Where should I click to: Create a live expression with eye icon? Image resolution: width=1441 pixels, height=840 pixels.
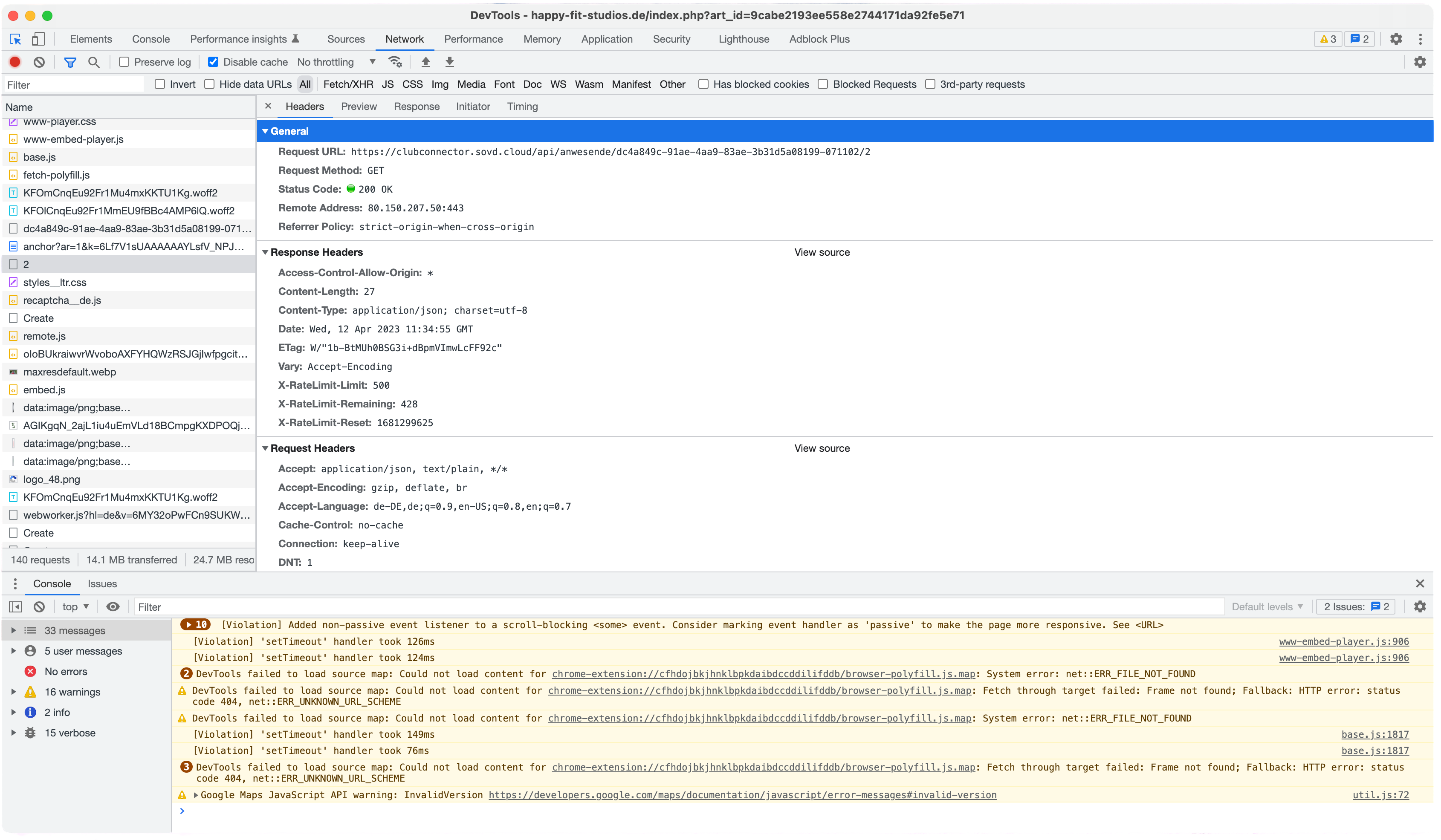pyautogui.click(x=113, y=607)
